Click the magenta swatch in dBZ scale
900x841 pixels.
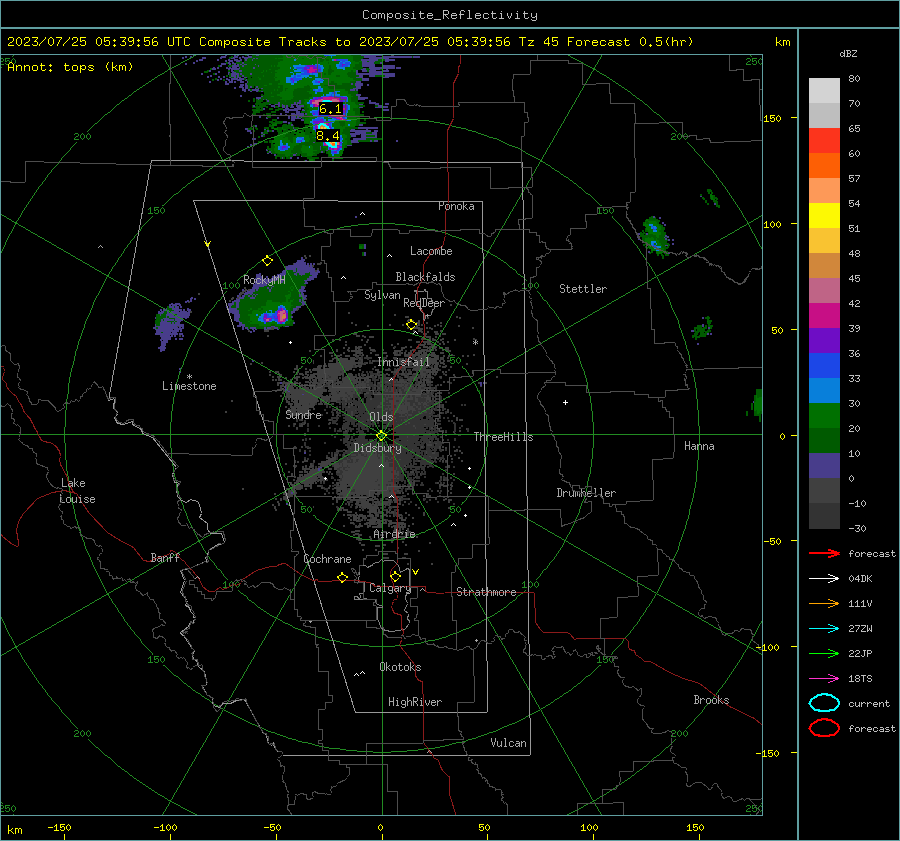coord(824,315)
